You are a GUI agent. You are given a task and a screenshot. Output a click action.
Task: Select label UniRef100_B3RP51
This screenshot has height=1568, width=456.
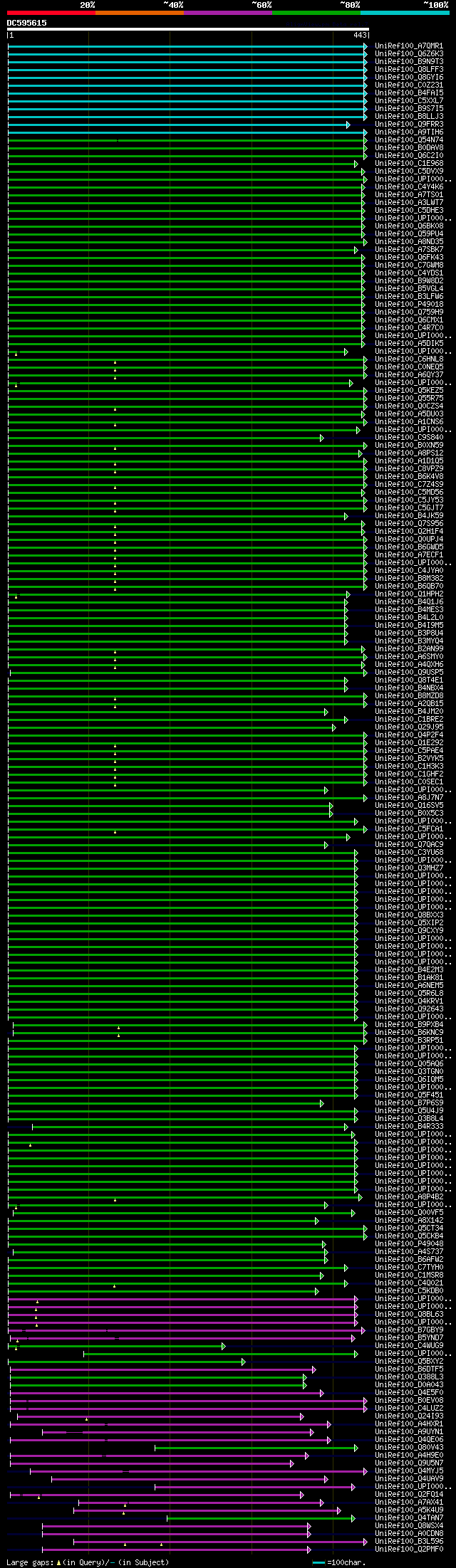pyautogui.click(x=409, y=1041)
